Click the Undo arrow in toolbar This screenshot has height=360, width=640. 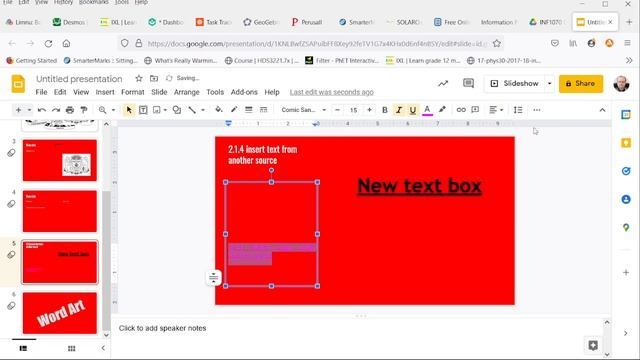pyautogui.click(x=41, y=110)
